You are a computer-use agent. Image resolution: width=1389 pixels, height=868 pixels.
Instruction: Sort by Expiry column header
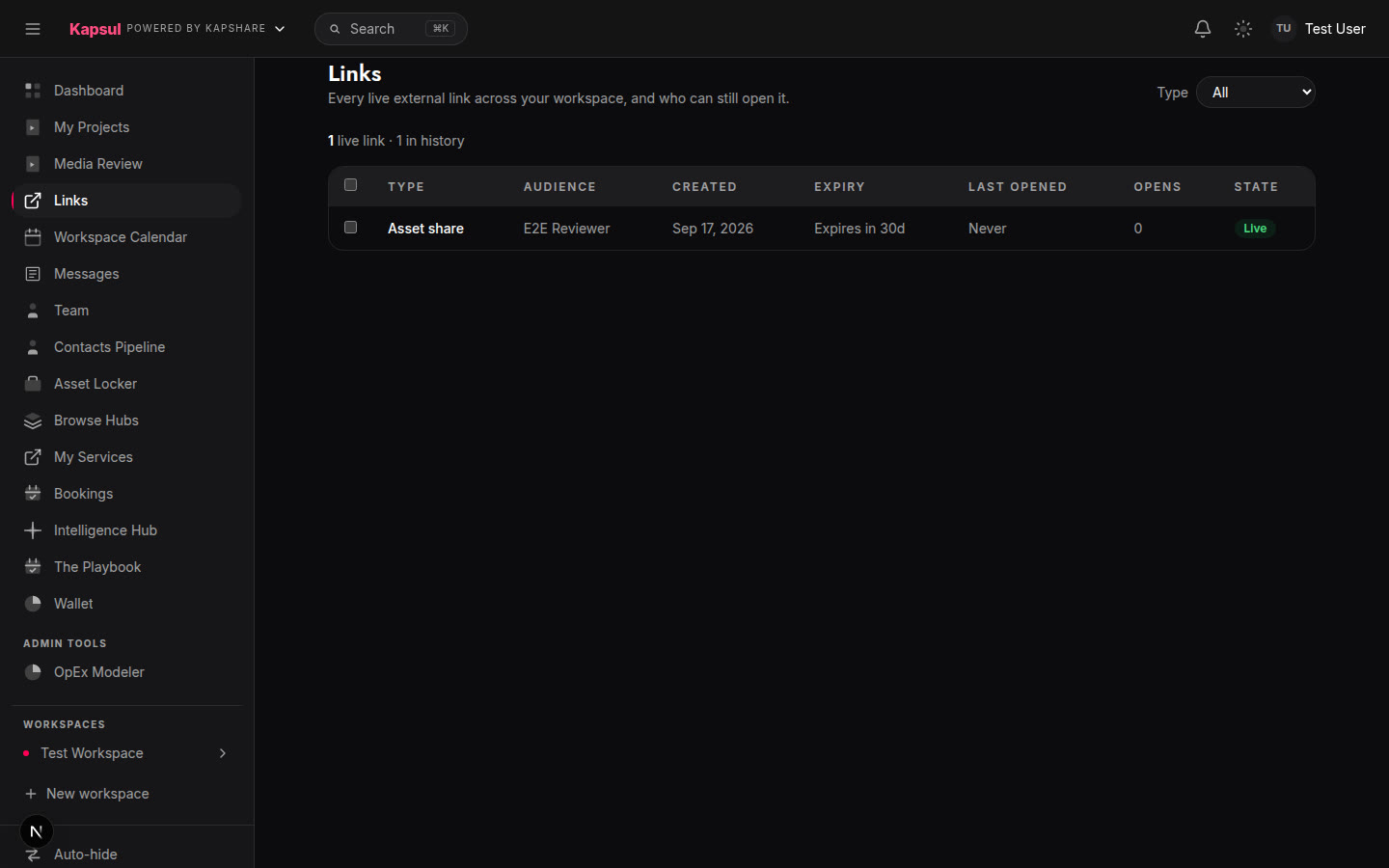tap(839, 187)
